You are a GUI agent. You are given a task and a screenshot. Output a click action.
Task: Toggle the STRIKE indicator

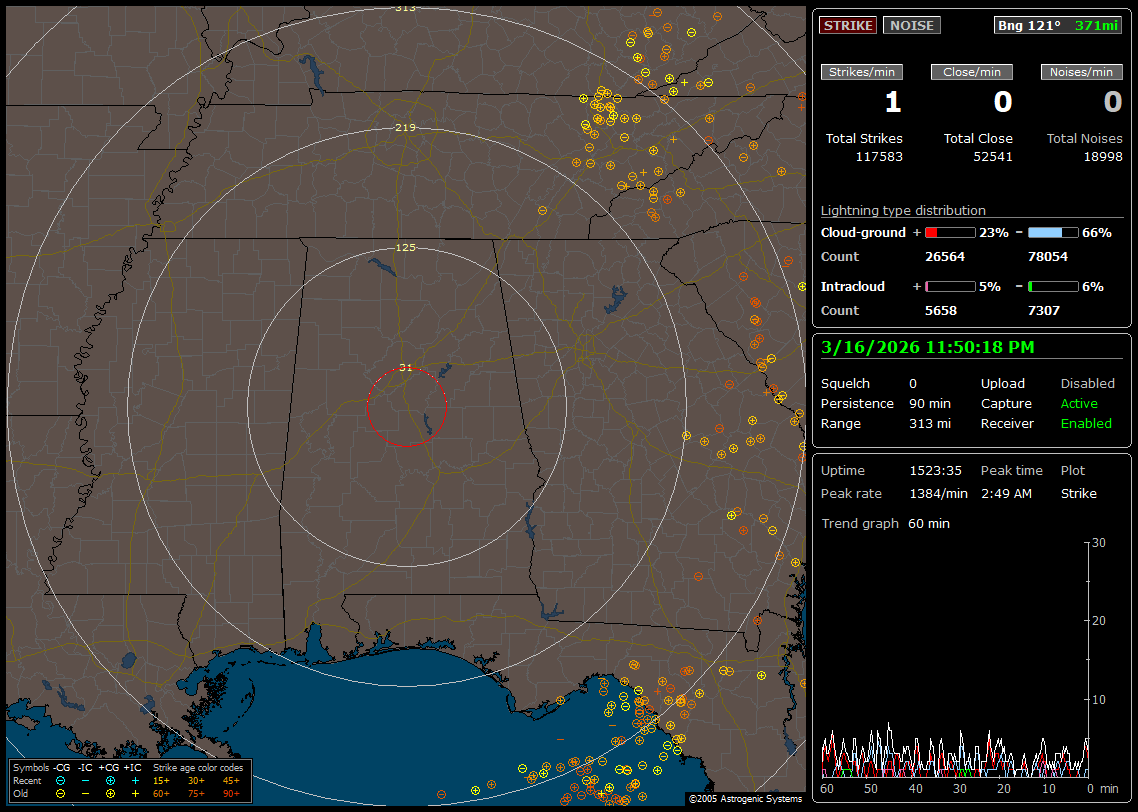pos(848,25)
